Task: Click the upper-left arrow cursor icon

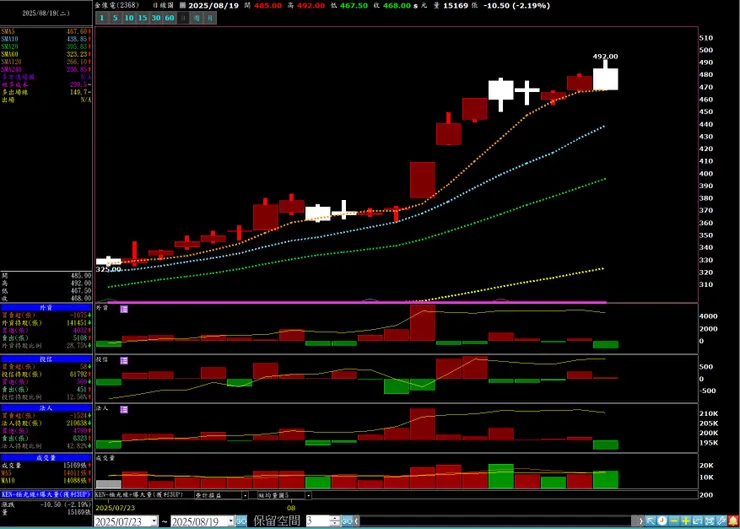Action: point(650,521)
